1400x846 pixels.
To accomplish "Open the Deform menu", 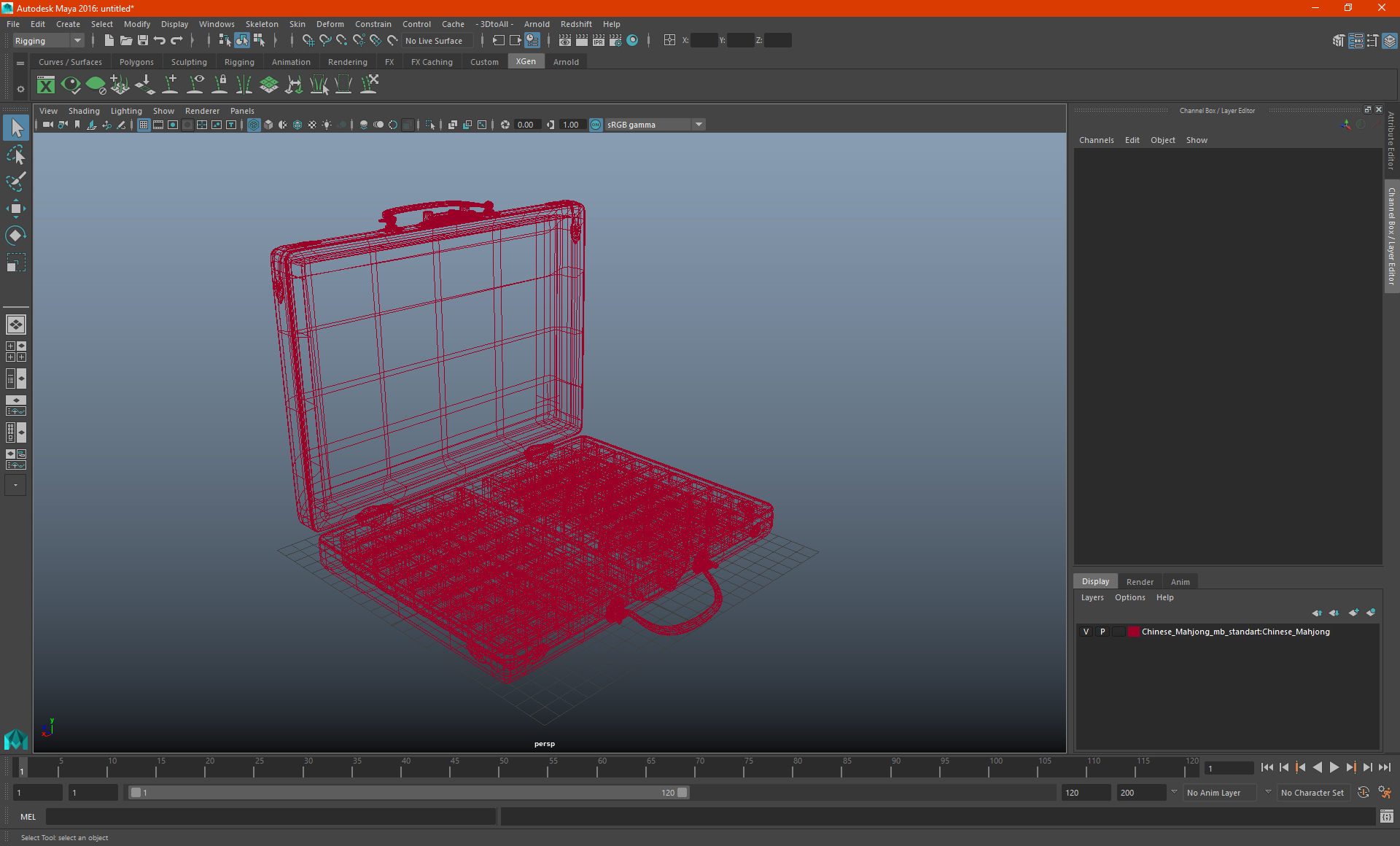I will (x=330, y=24).
